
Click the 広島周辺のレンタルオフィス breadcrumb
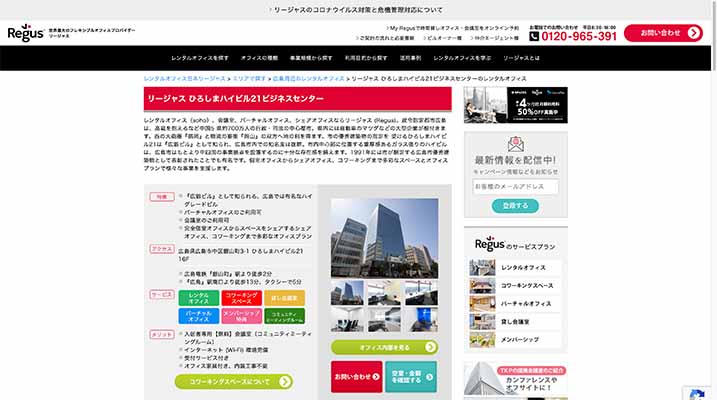pos(309,79)
